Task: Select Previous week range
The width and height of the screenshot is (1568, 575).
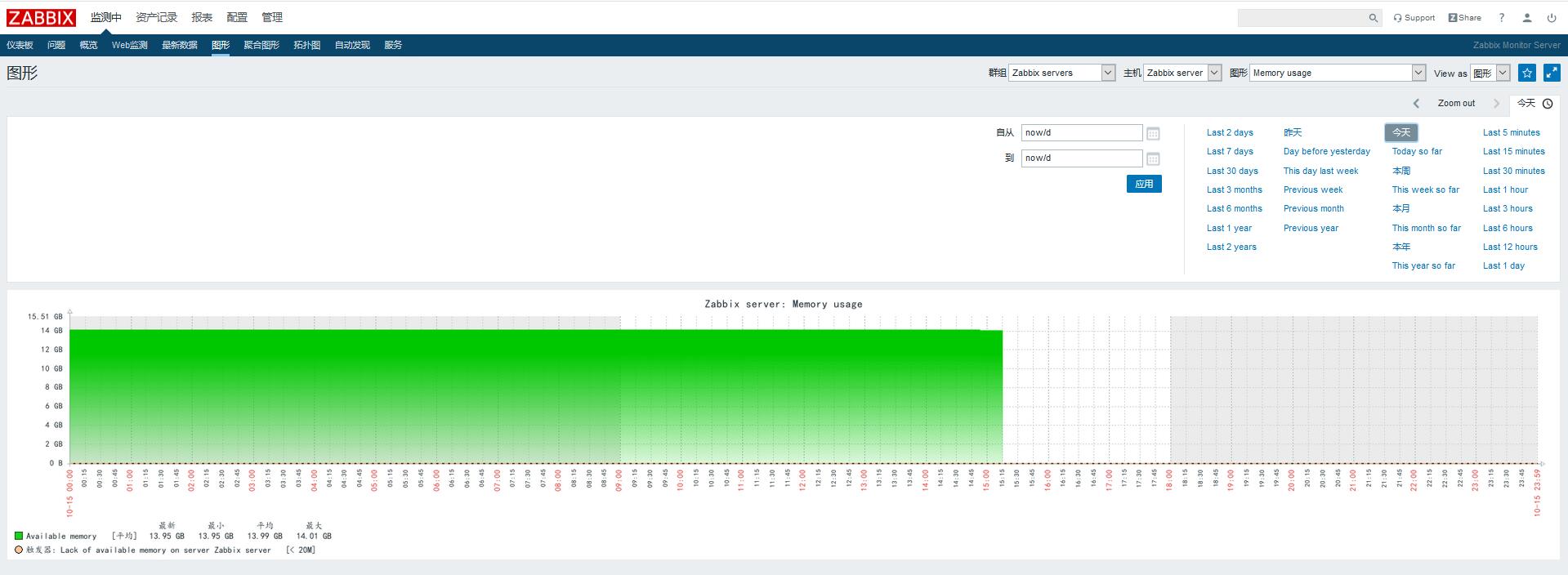Action: (x=1313, y=189)
